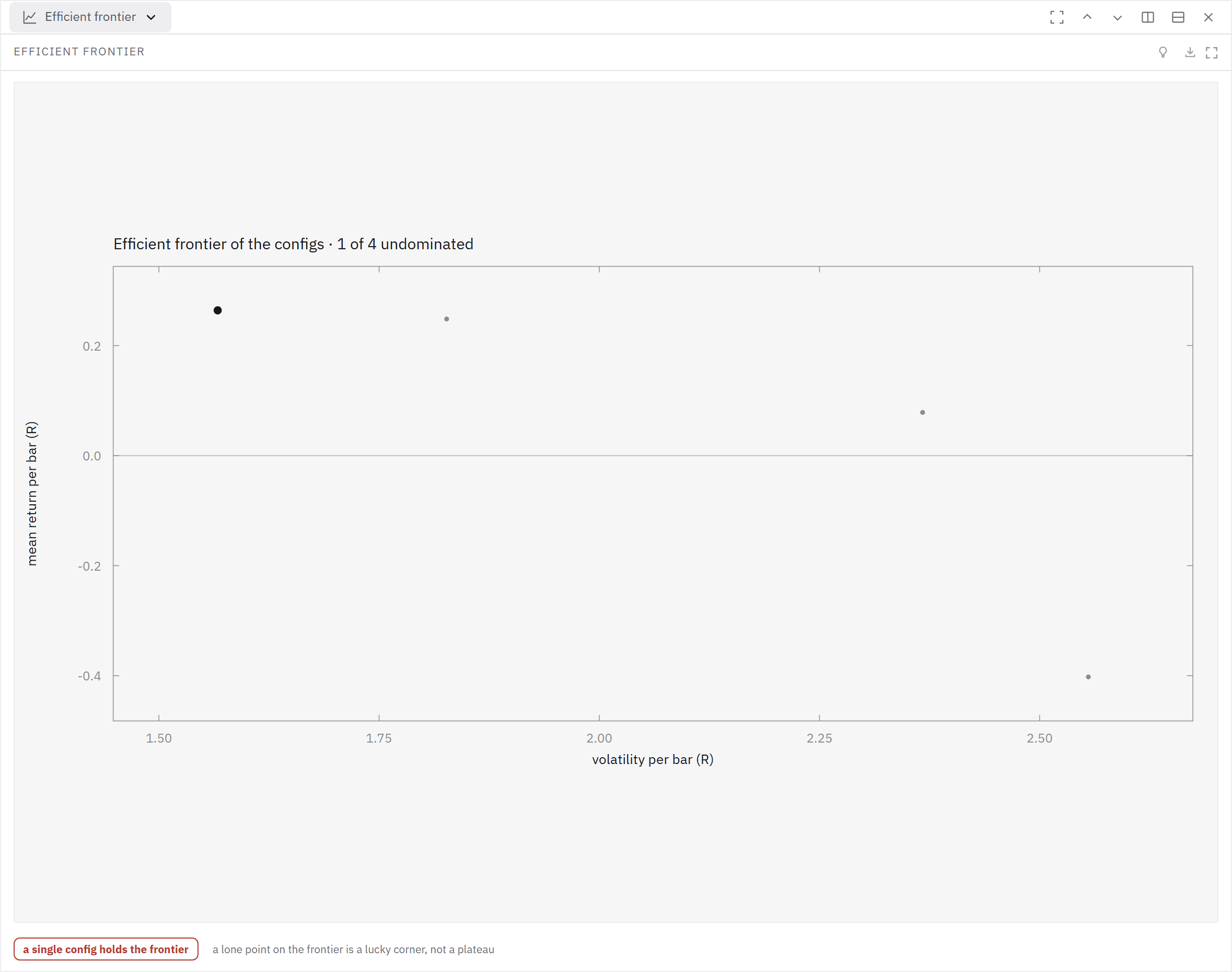Click the line chart icon beside Efficient frontier
The image size is (1232, 972).
(x=30, y=17)
